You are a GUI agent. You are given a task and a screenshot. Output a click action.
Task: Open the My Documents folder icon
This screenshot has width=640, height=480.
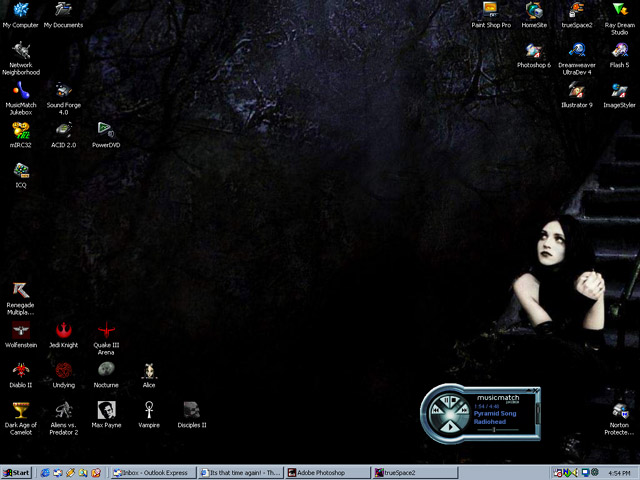coord(63,15)
